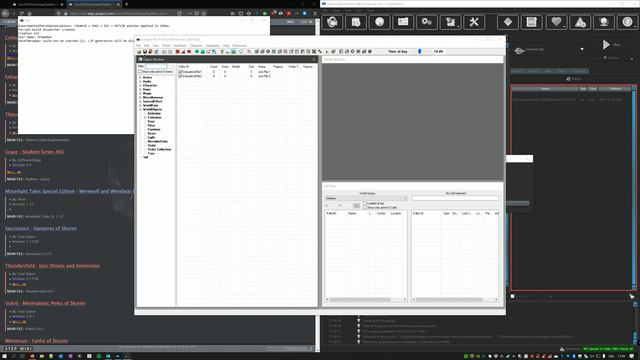The height and width of the screenshot is (360, 640).
Task: Click the Sort icon button above plugin list
Action: pyautogui.click(x=573, y=79)
